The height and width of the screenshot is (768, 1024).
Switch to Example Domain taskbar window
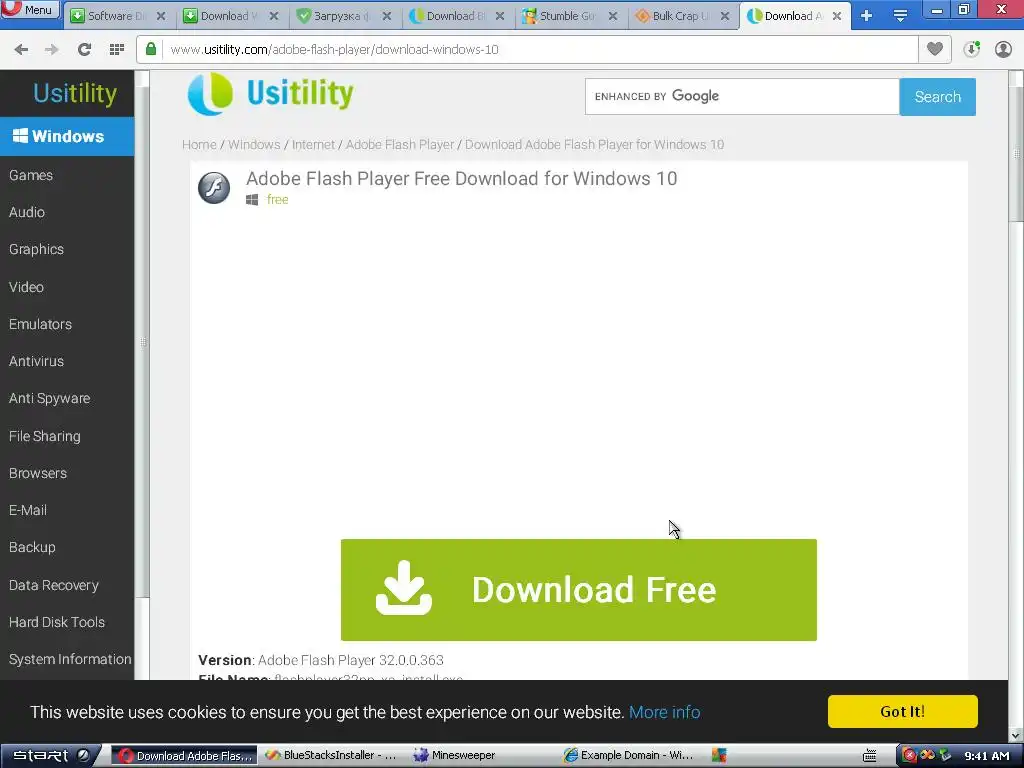628,756
